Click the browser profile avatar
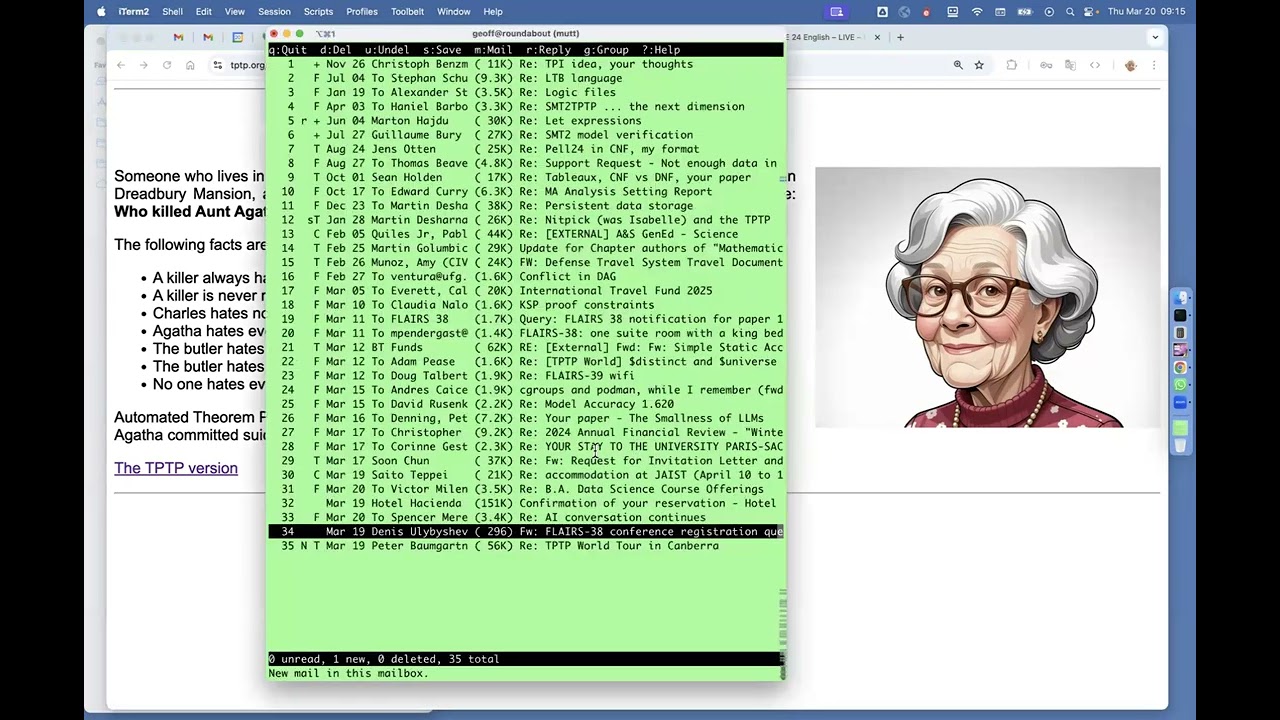This screenshot has width=1280, height=720. 1131,65
